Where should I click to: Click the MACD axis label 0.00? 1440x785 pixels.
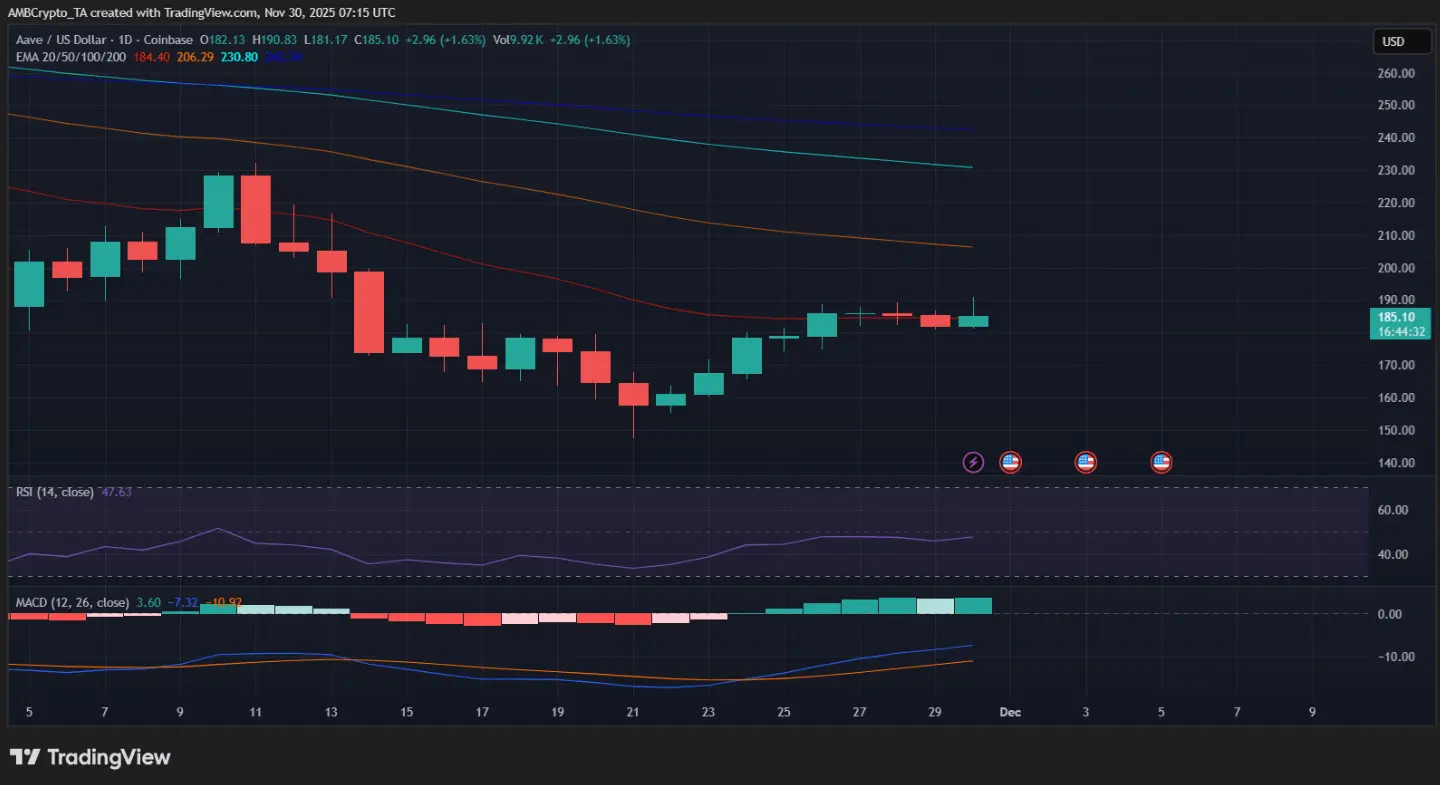tap(1392, 614)
